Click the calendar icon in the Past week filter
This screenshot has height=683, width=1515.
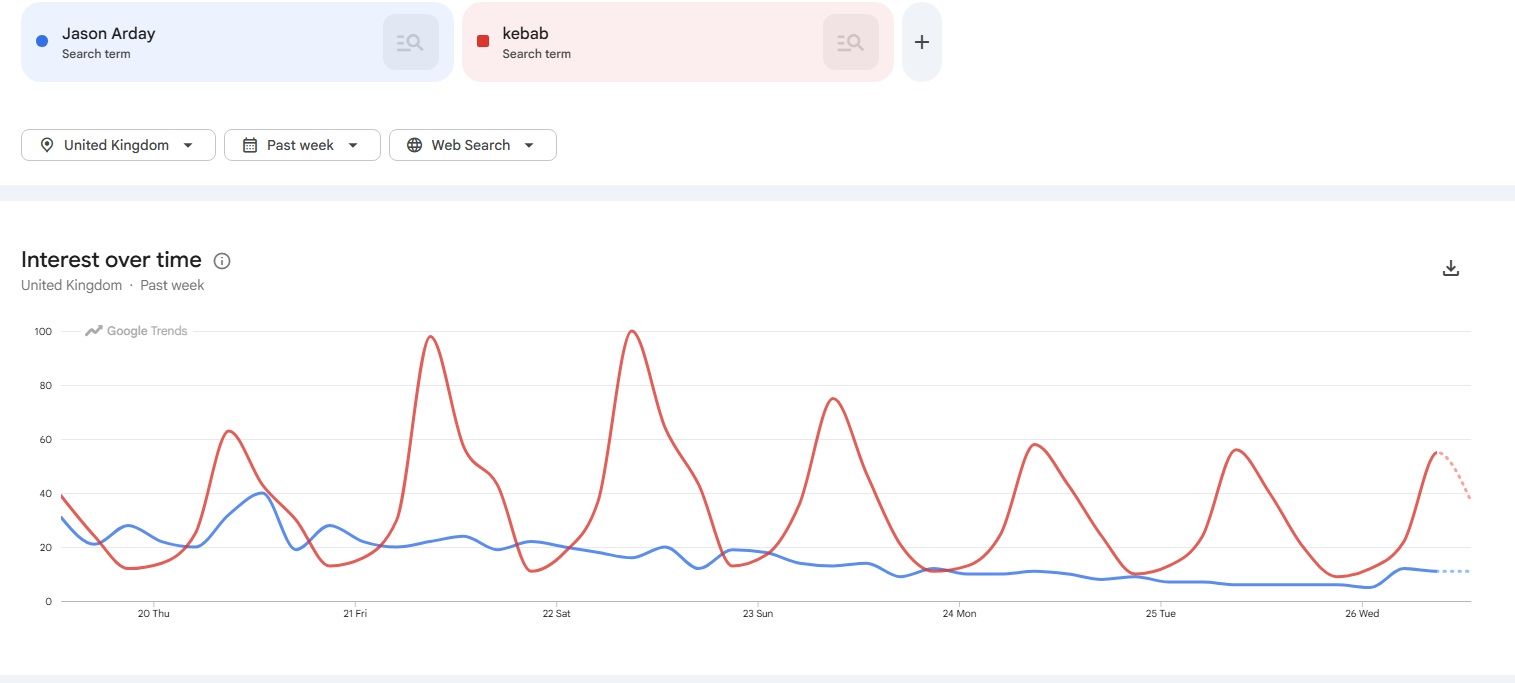(250, 145)
